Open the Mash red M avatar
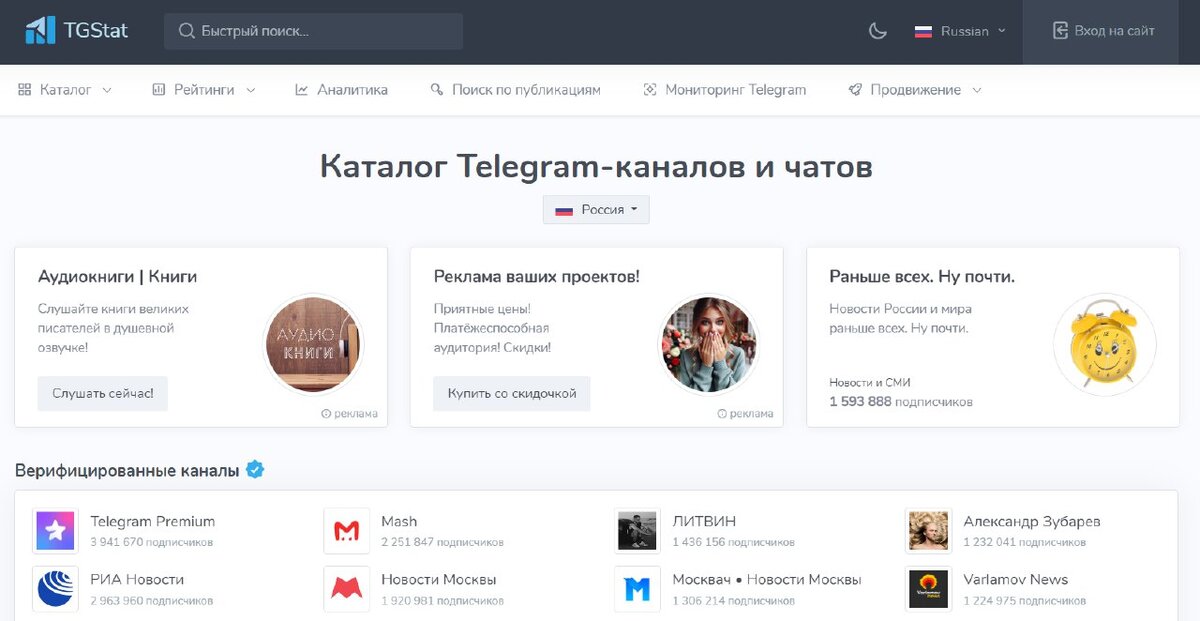 [346, 531]
